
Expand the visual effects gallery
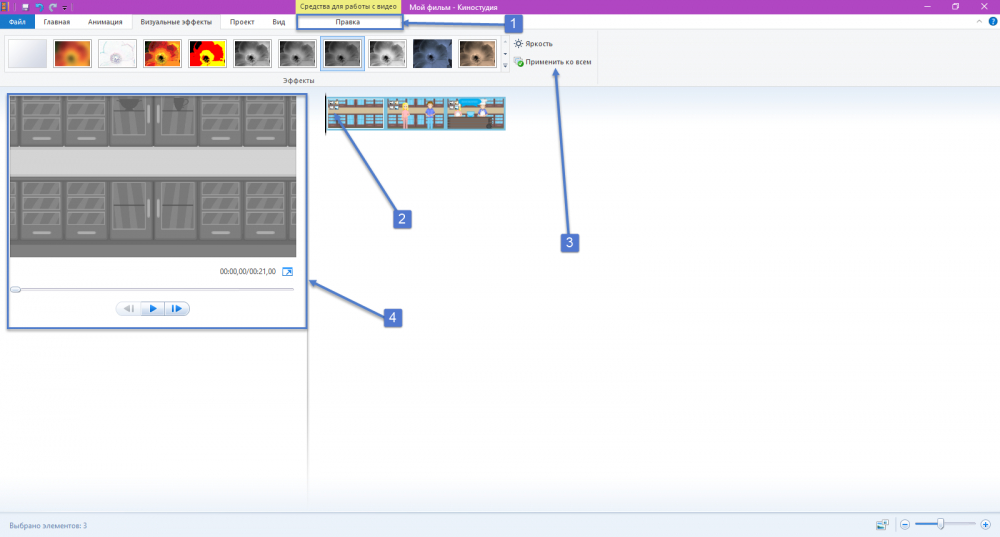505,66
